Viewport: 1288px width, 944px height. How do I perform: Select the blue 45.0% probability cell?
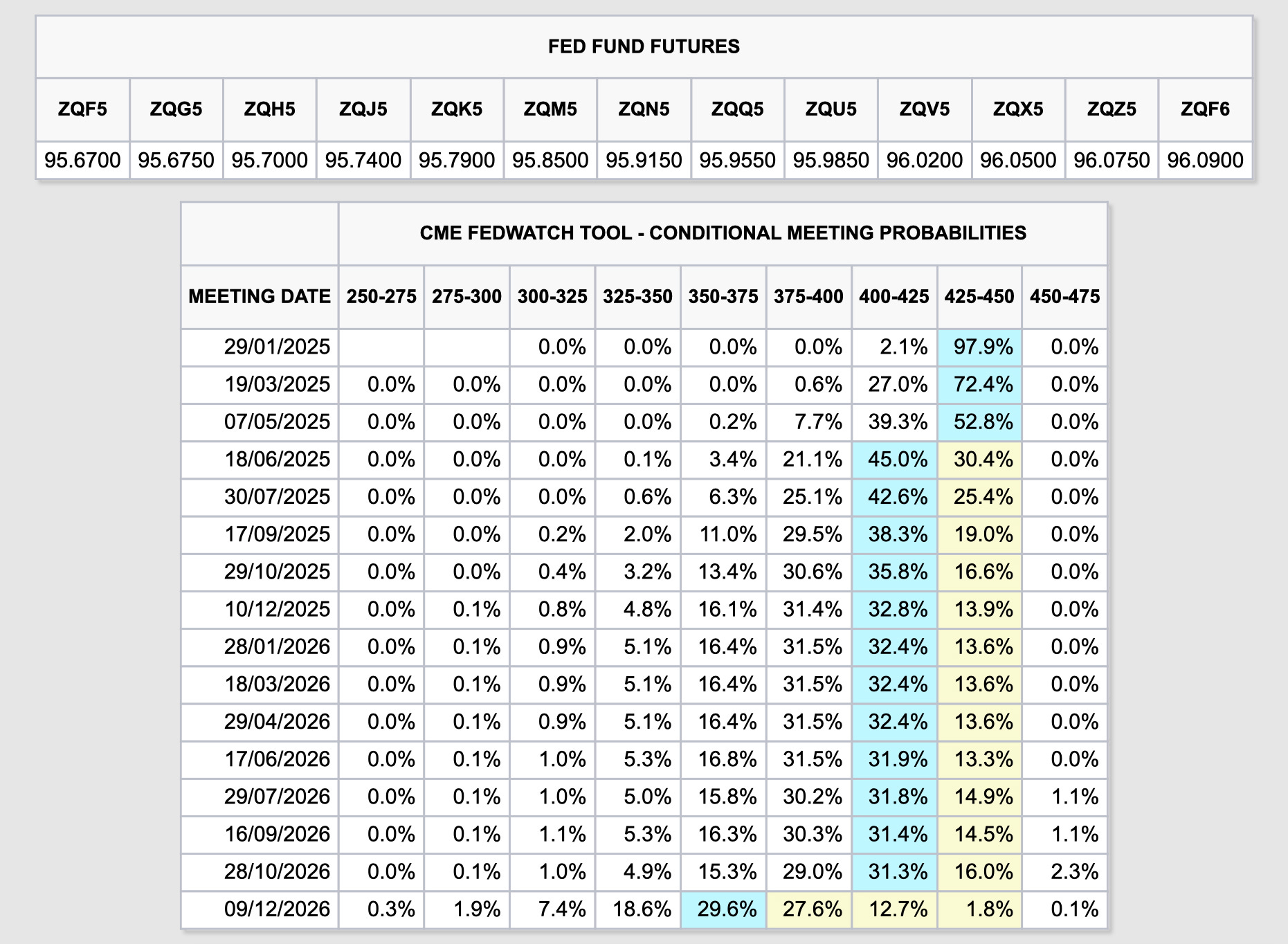(894, 459)
